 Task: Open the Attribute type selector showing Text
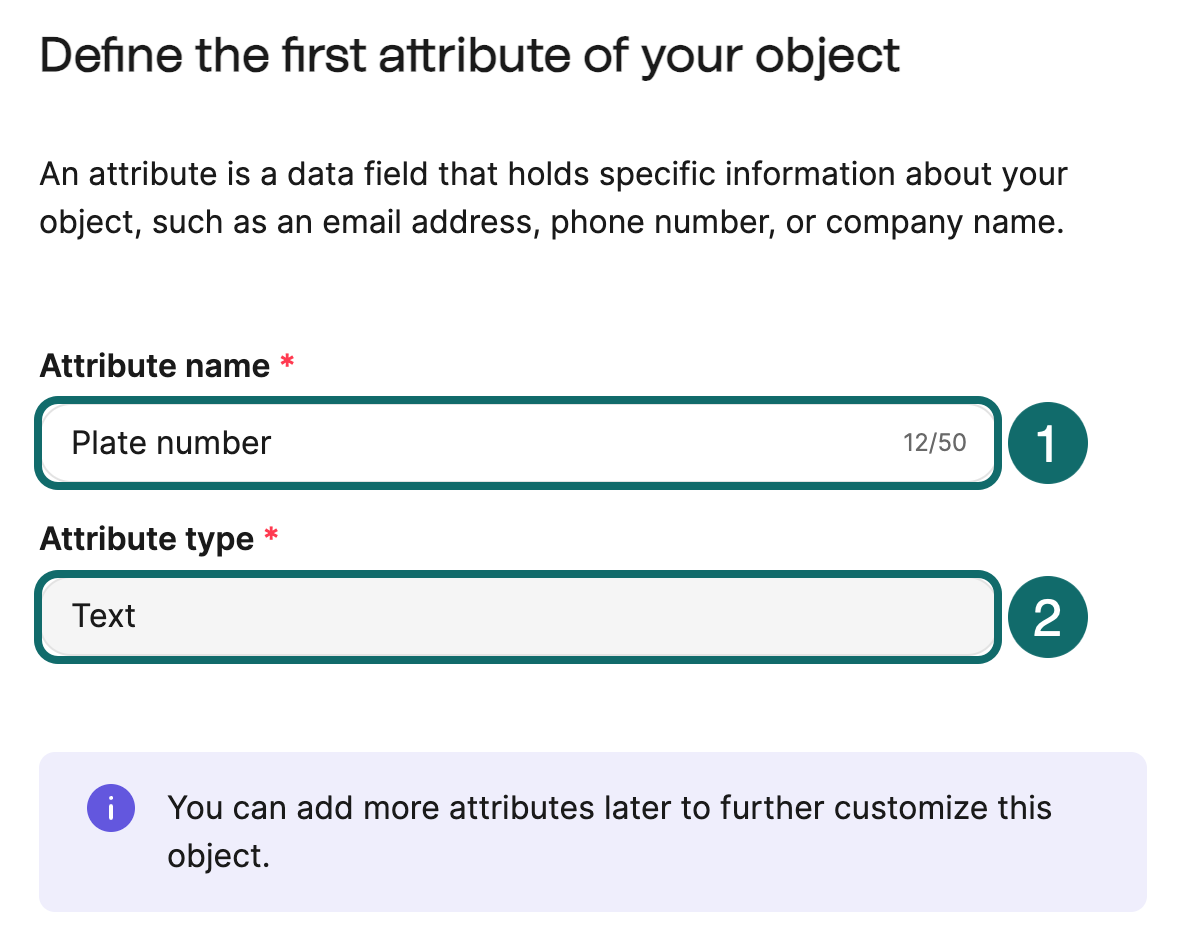[x=517, y=617]
